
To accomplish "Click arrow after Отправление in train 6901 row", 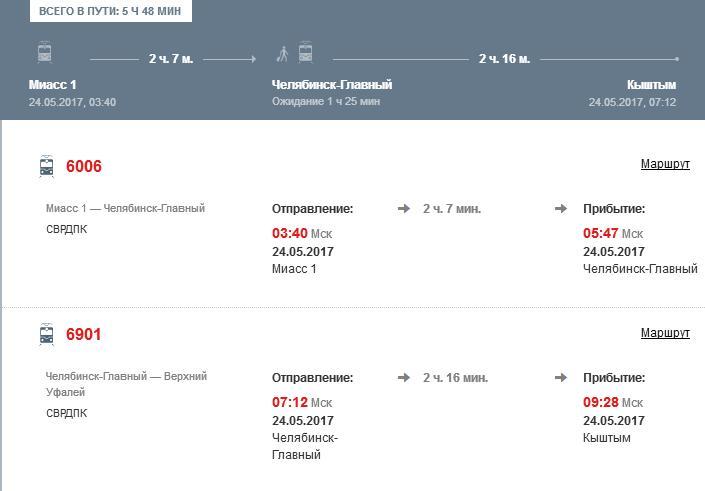I will point(404,378).
